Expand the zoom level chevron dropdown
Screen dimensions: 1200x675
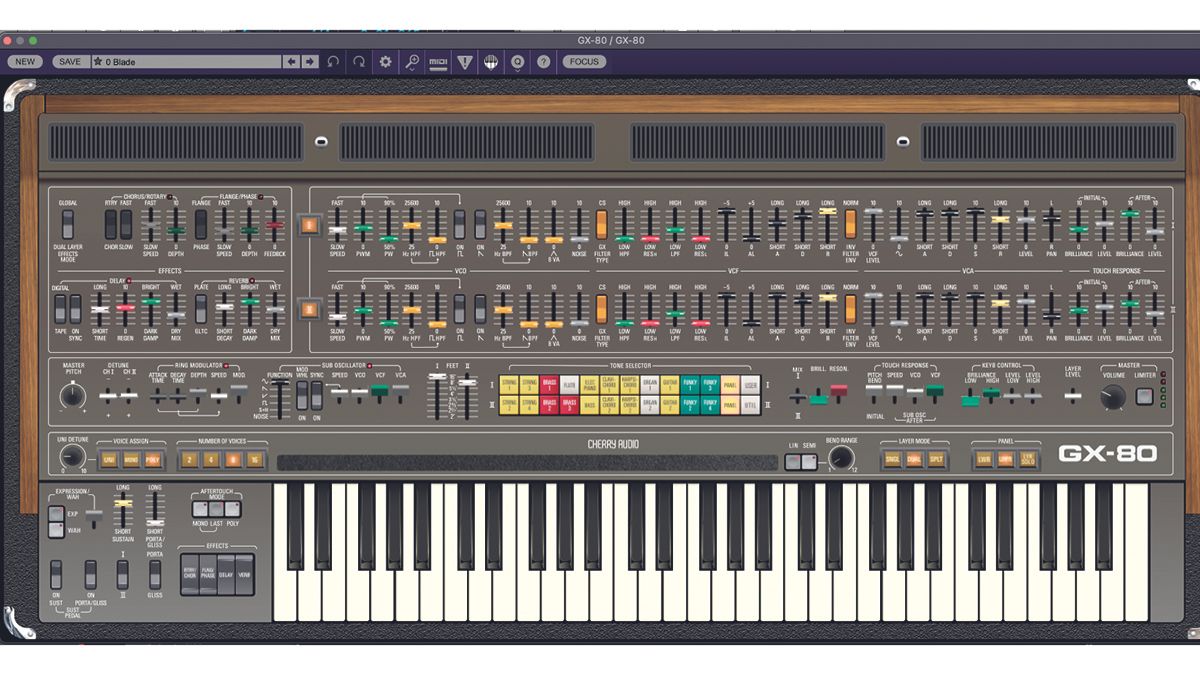412,71
